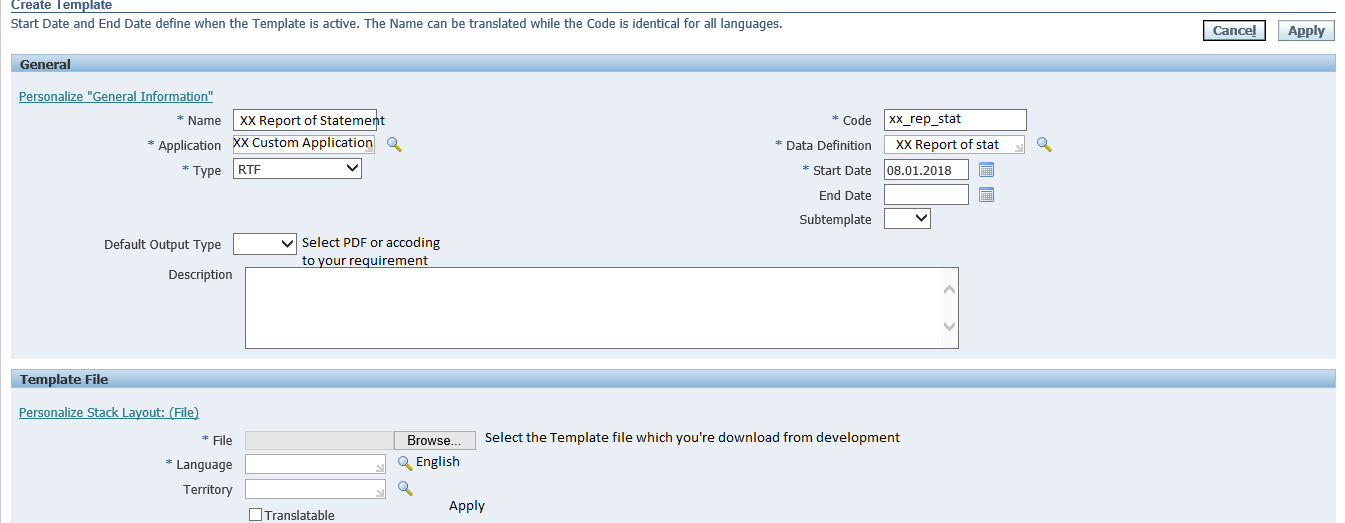Click the End Date input field
1345x523 pixels.
click(x=926, y=195)
